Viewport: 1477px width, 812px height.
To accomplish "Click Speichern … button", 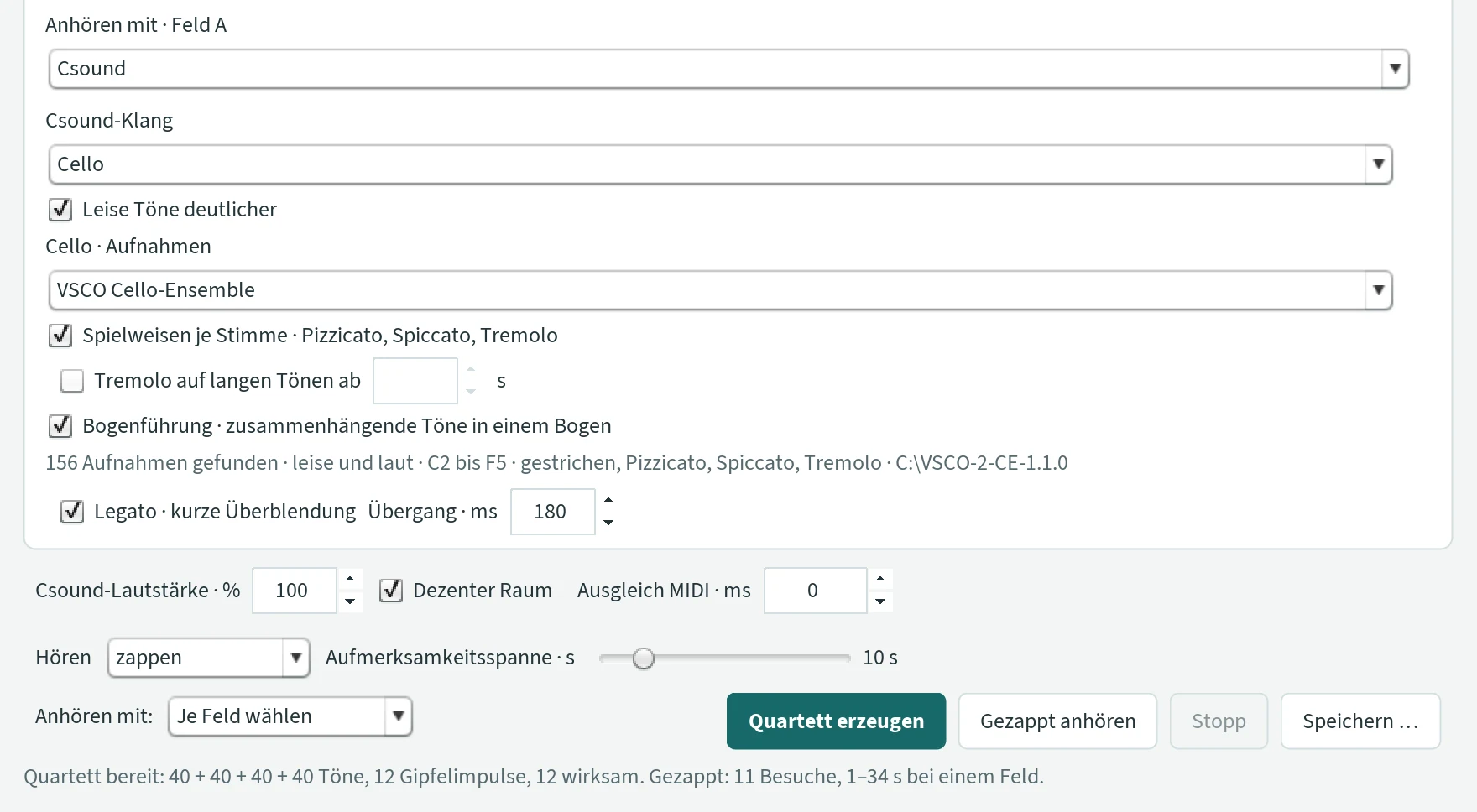I will pos(1360,721).
